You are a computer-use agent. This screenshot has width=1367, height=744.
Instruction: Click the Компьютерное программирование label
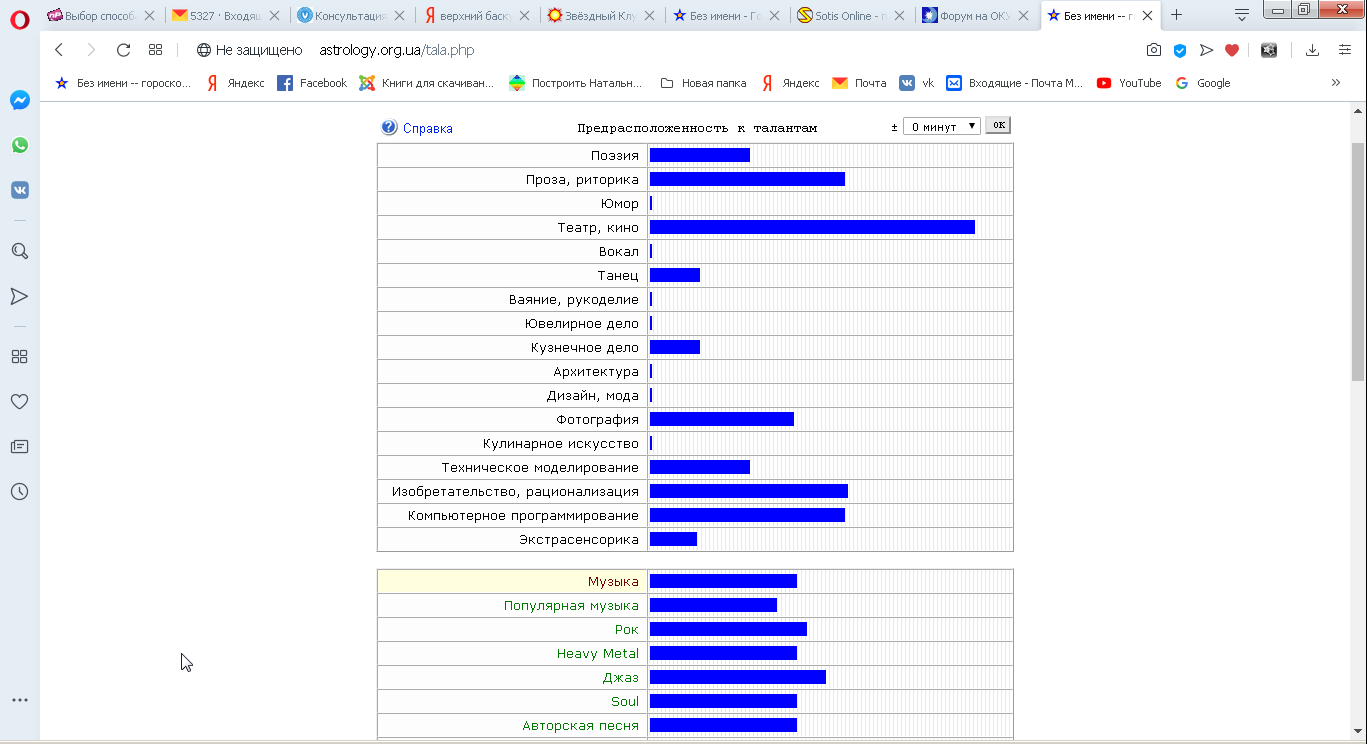click(523, 515)
